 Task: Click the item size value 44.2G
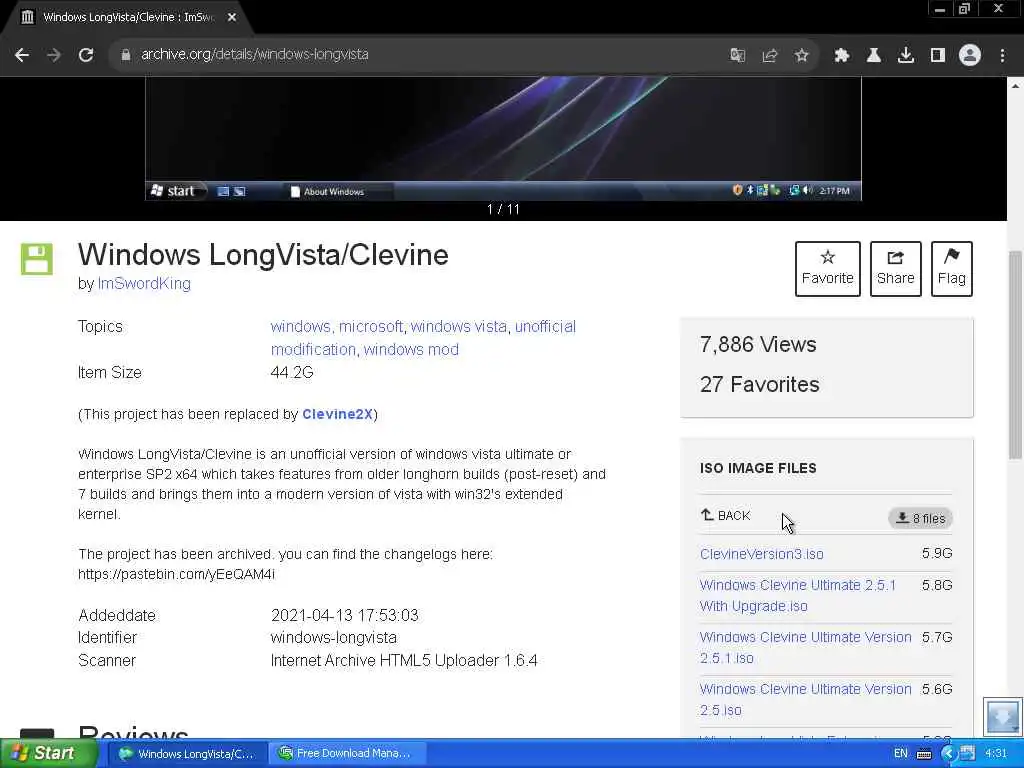tap(292, 372)
